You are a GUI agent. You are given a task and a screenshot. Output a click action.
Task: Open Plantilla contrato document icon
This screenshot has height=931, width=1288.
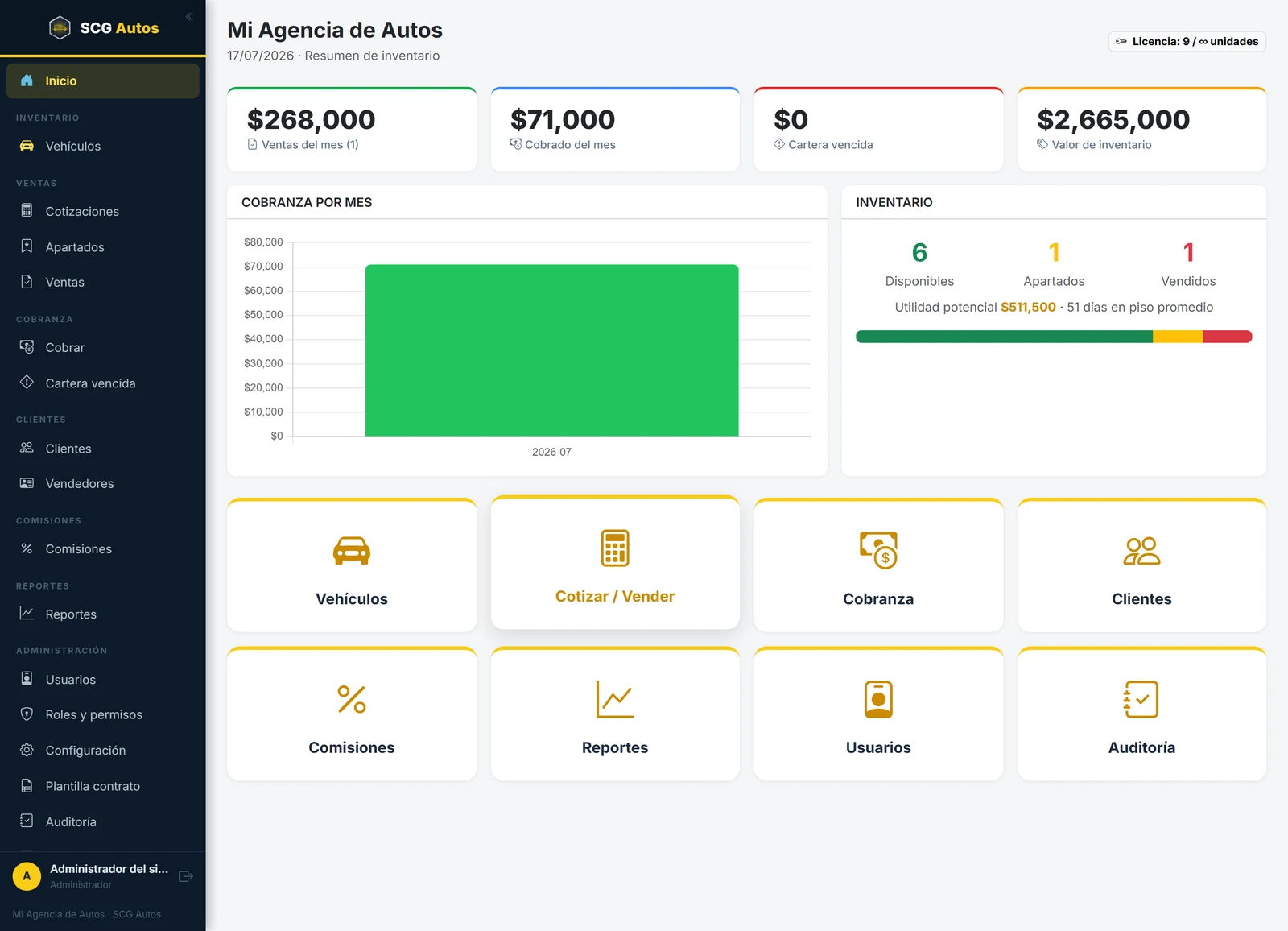point(27,786)
